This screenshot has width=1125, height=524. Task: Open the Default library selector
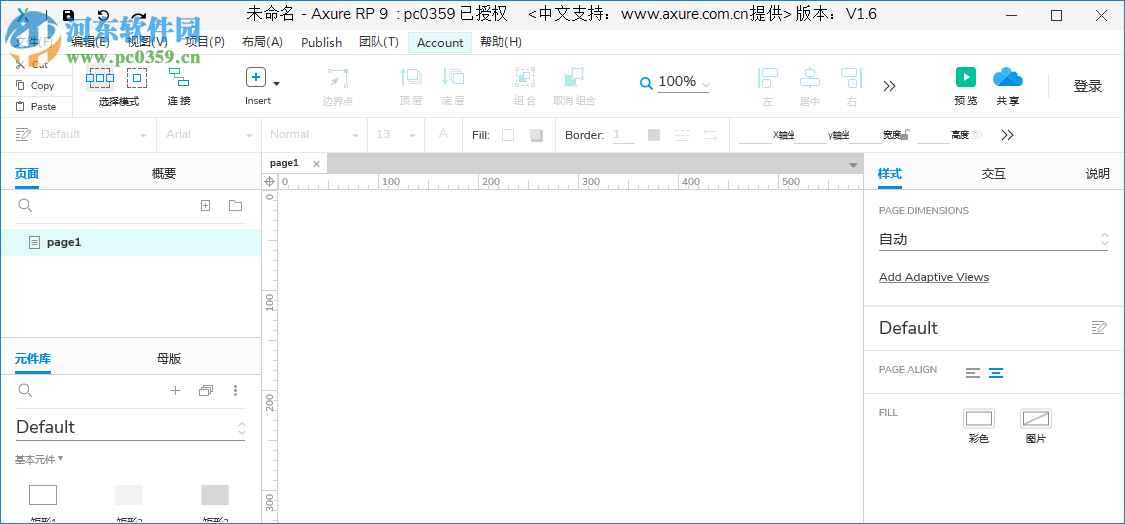click(x=131, y=428)
